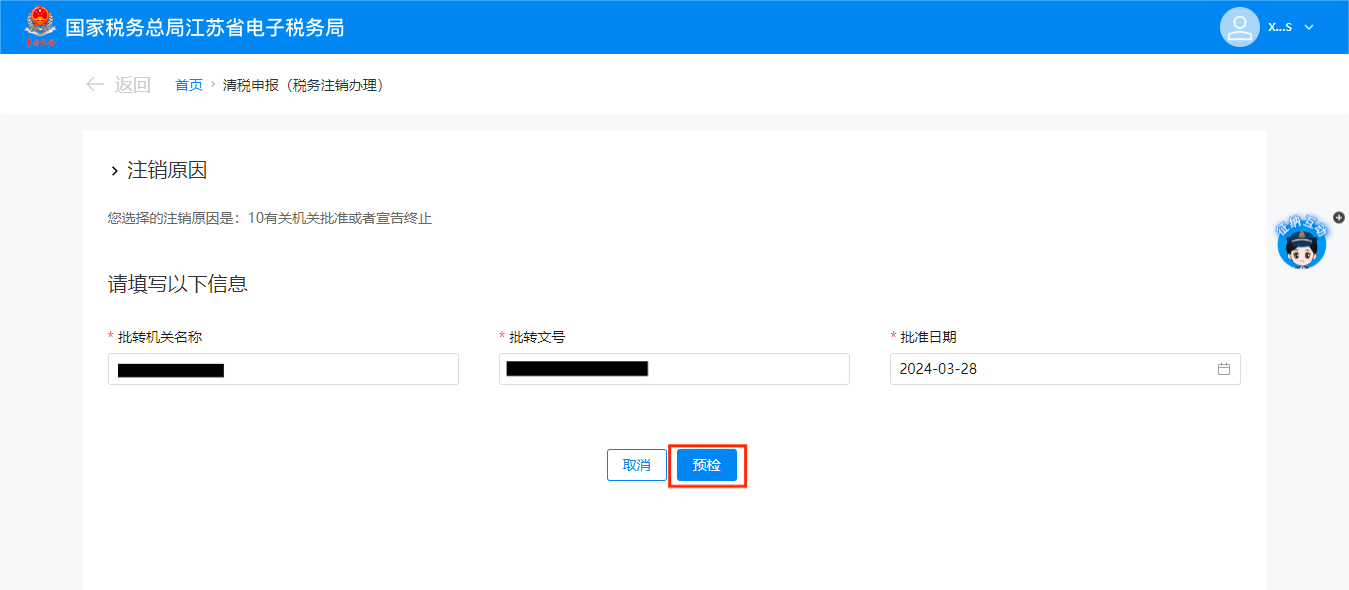
Task: Click the back arrow icon
Action: pos(95,85)
